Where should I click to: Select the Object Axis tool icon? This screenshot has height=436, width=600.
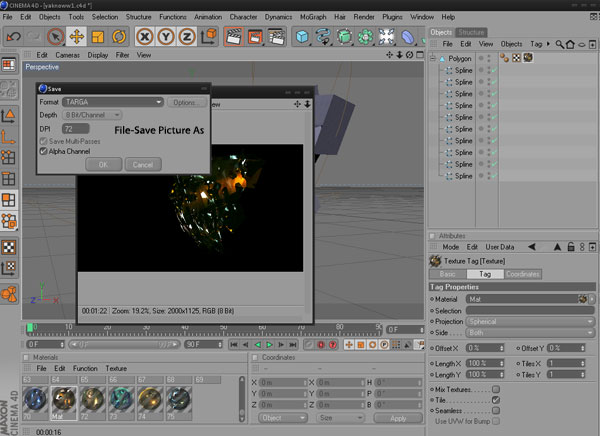click(8, 136)
